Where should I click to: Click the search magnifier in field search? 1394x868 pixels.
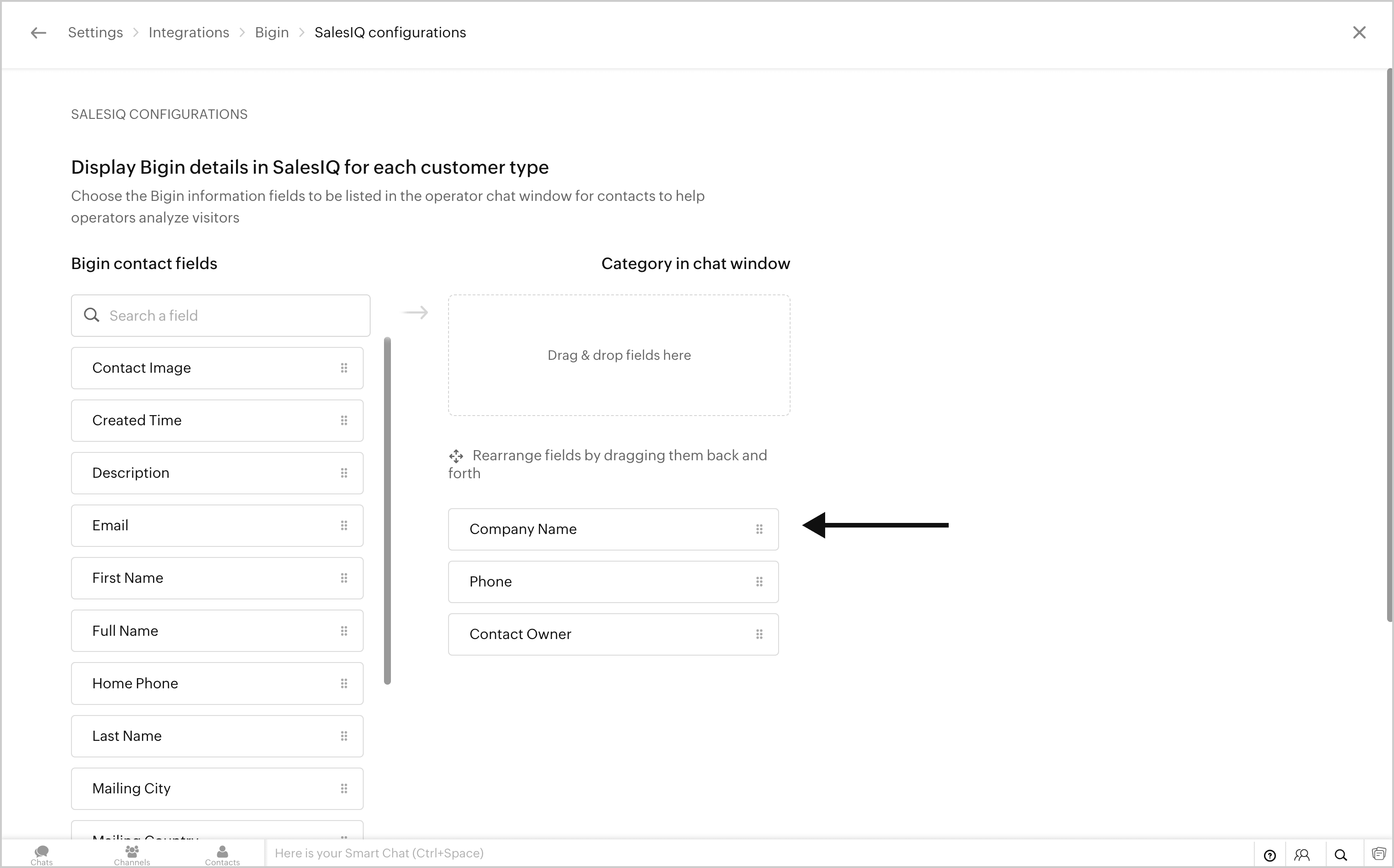(x=91, y=315)
